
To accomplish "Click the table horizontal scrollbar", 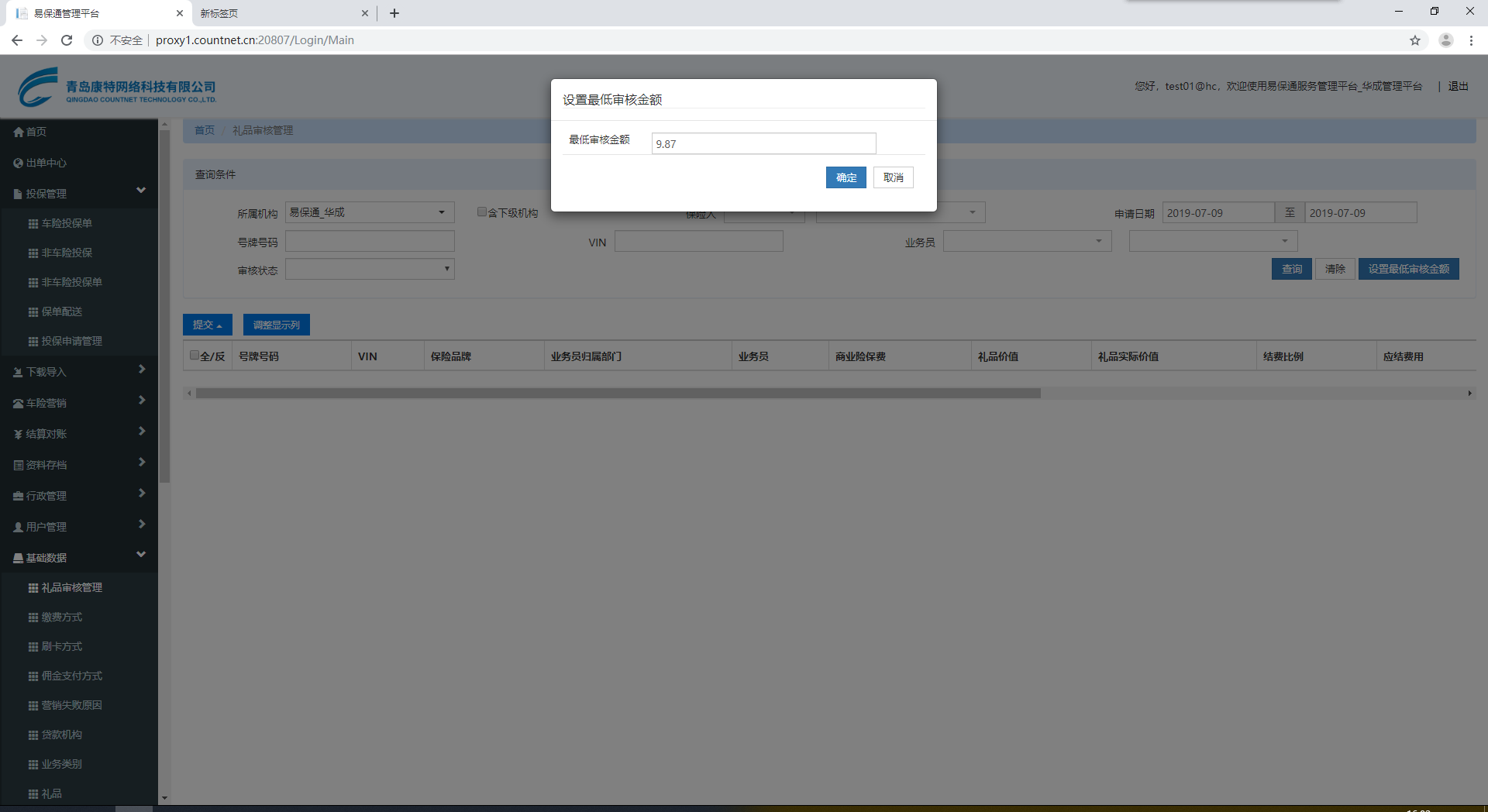I will tap(618, 394).
